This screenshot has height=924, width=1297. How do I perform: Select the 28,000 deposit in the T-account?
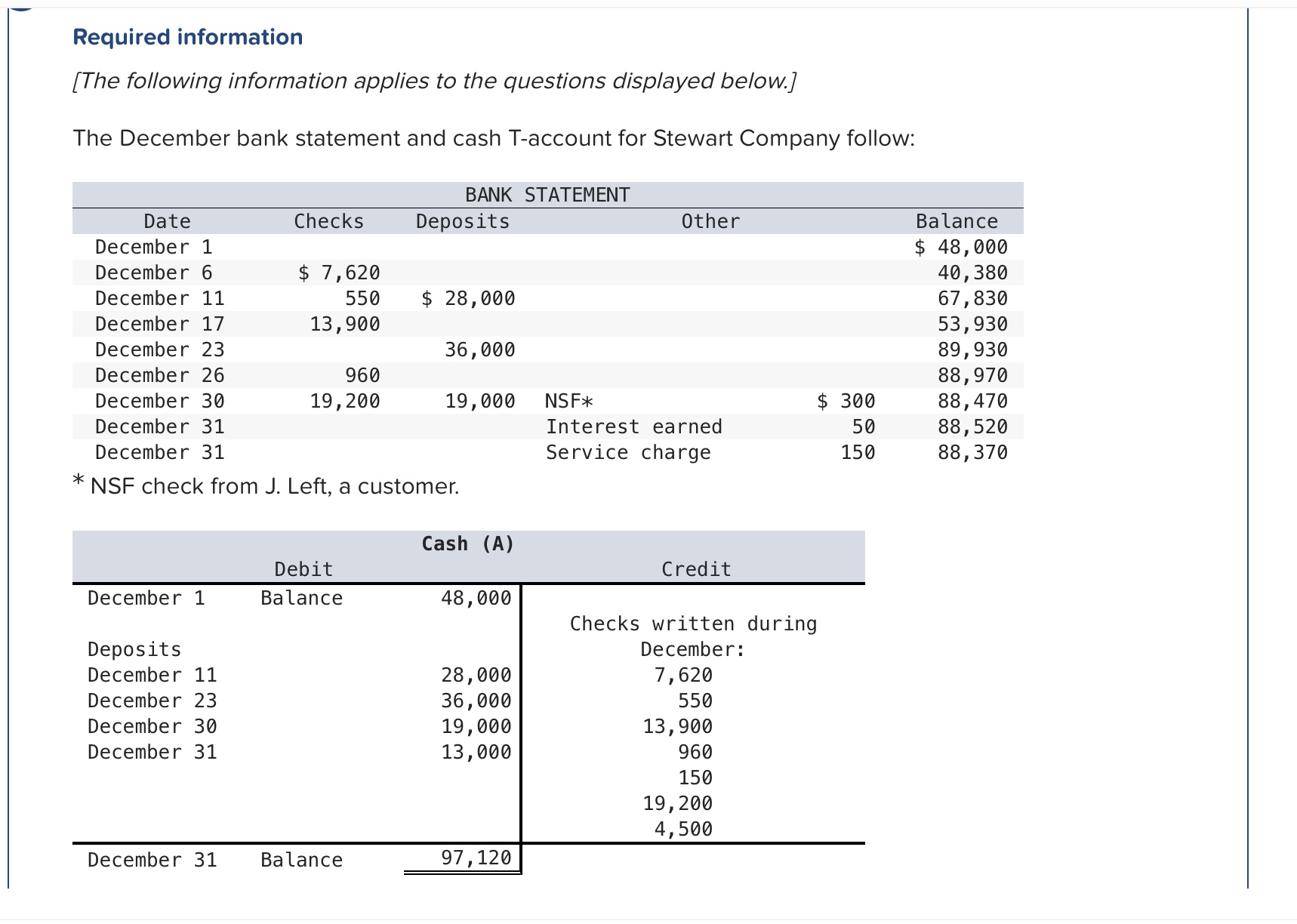(x=476, y=675)
